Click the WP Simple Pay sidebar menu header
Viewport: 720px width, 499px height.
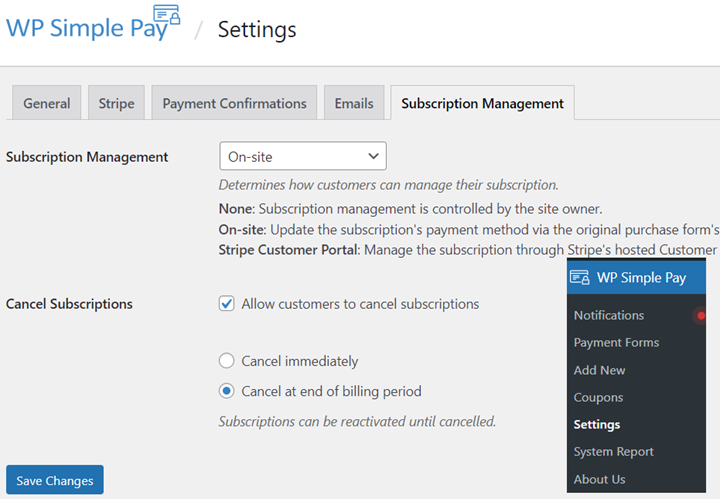[x=636, y=277]
